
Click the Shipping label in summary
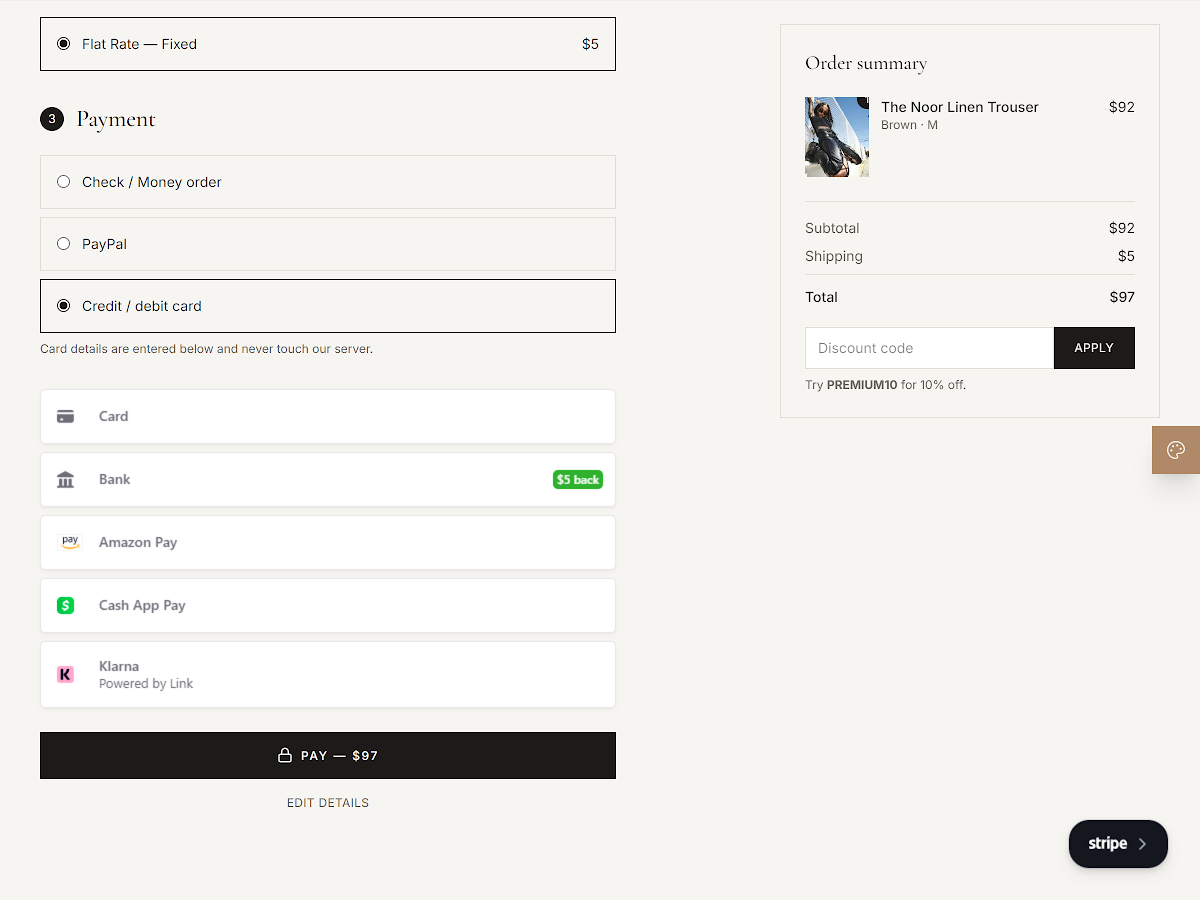point(834,256)
